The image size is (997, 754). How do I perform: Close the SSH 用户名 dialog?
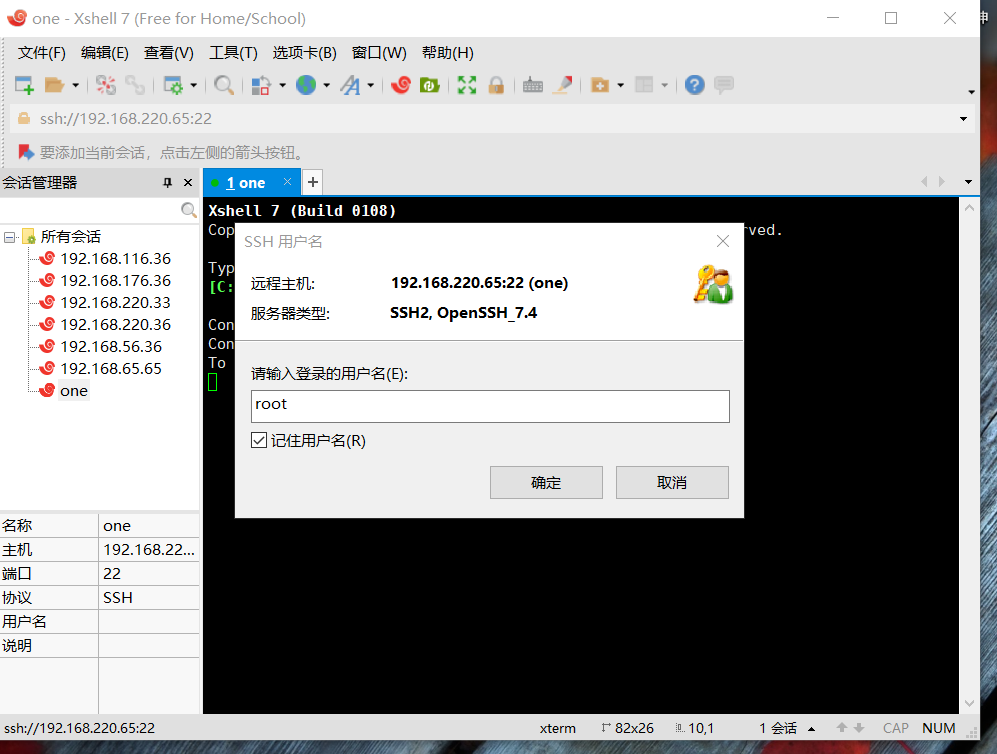(722, 242)
